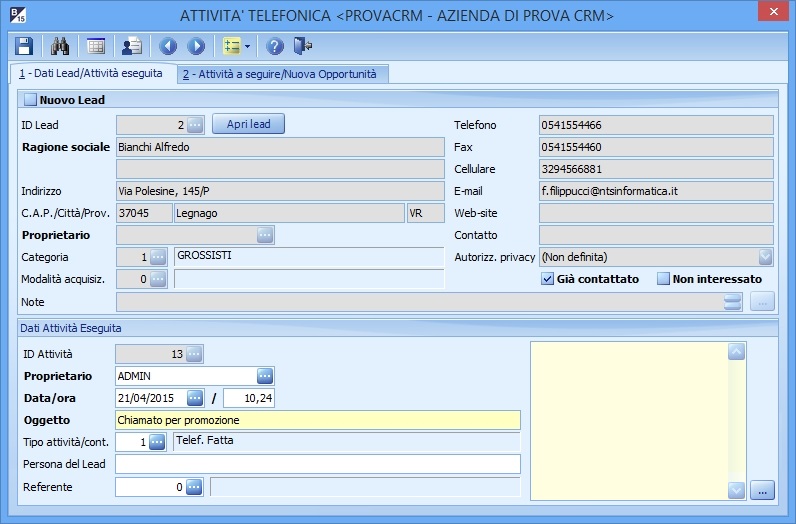Expand the dropdown arrow beside tree icon
Screen dimensions: 796x524
point(247,46)
